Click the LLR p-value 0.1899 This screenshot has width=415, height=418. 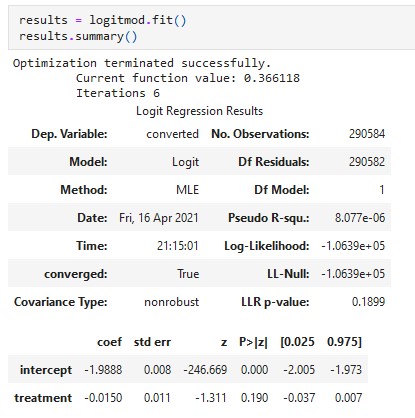pos(368,302)
